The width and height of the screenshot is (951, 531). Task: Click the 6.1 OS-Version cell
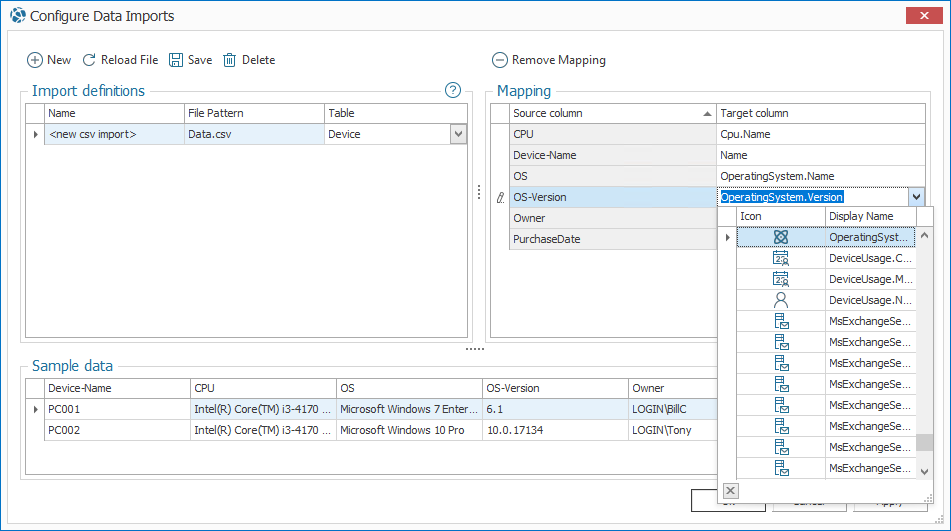coord(556,409)
